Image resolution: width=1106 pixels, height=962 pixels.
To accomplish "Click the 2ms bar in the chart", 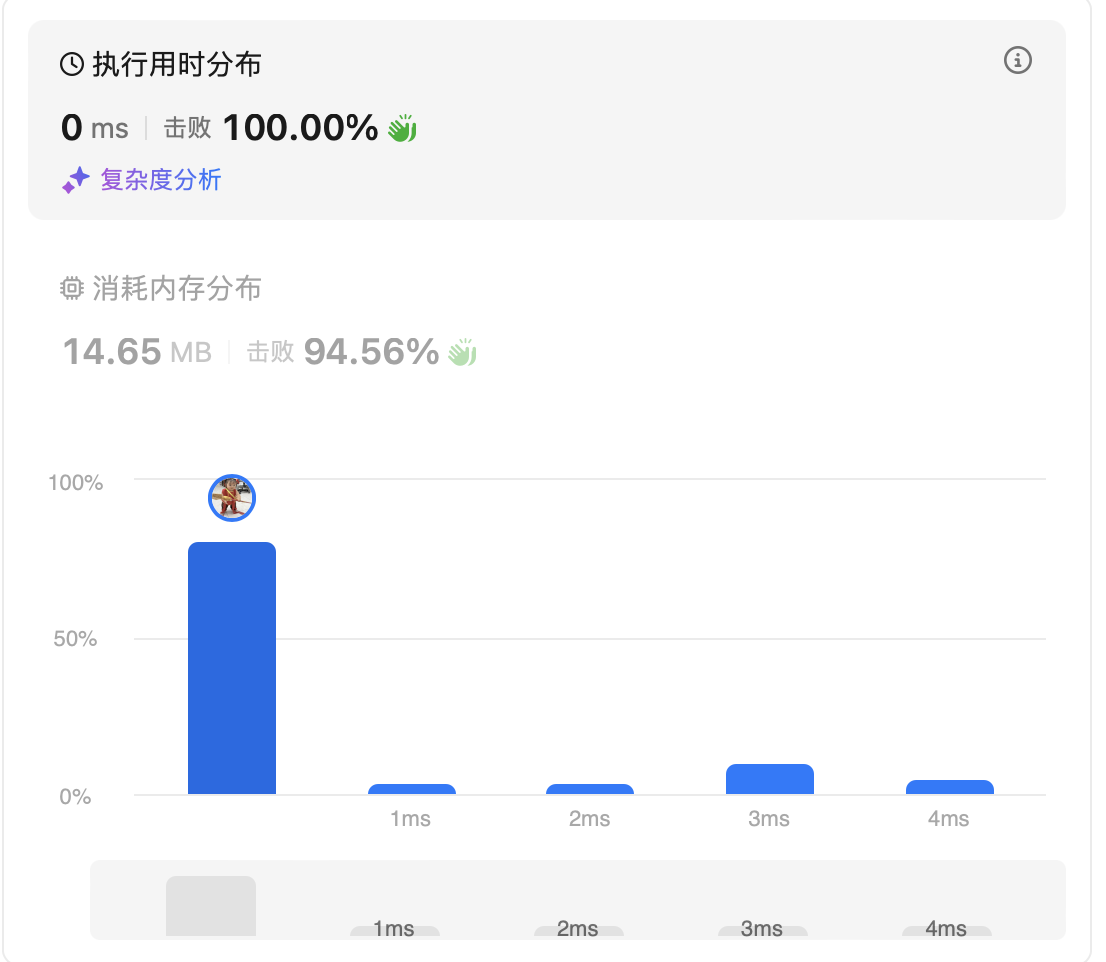I will point(590,789).
